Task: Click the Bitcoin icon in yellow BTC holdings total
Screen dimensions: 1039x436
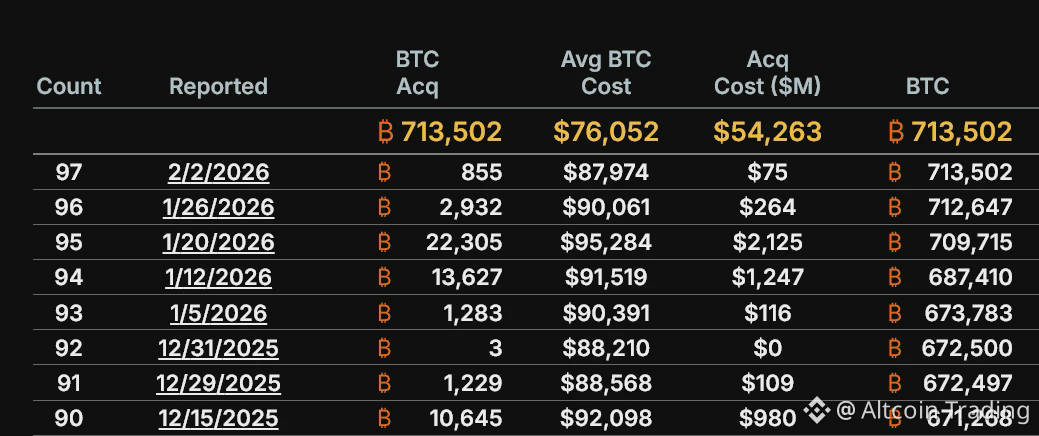Action: point(895,131)
